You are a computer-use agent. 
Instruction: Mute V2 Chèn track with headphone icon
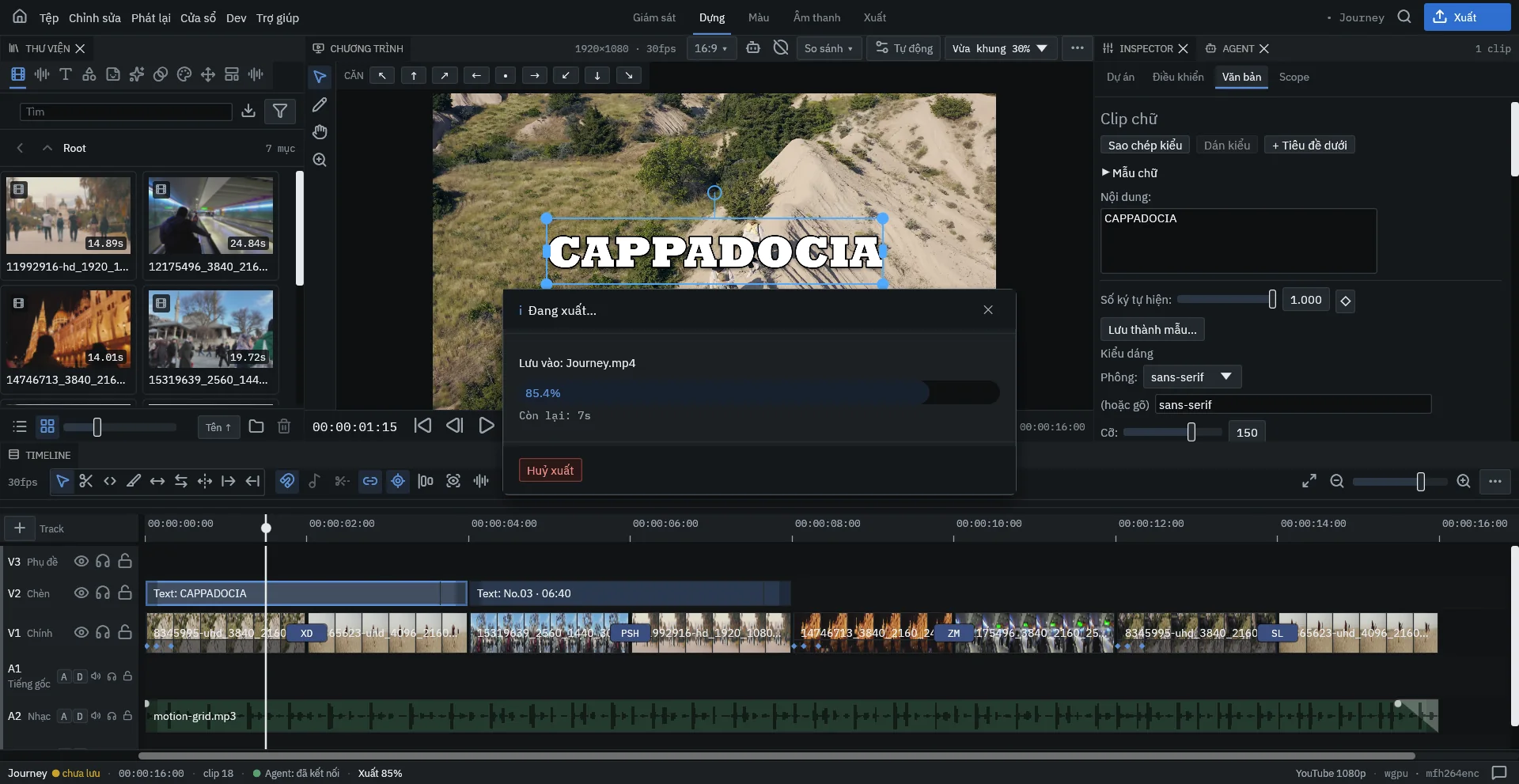point(103,593)
